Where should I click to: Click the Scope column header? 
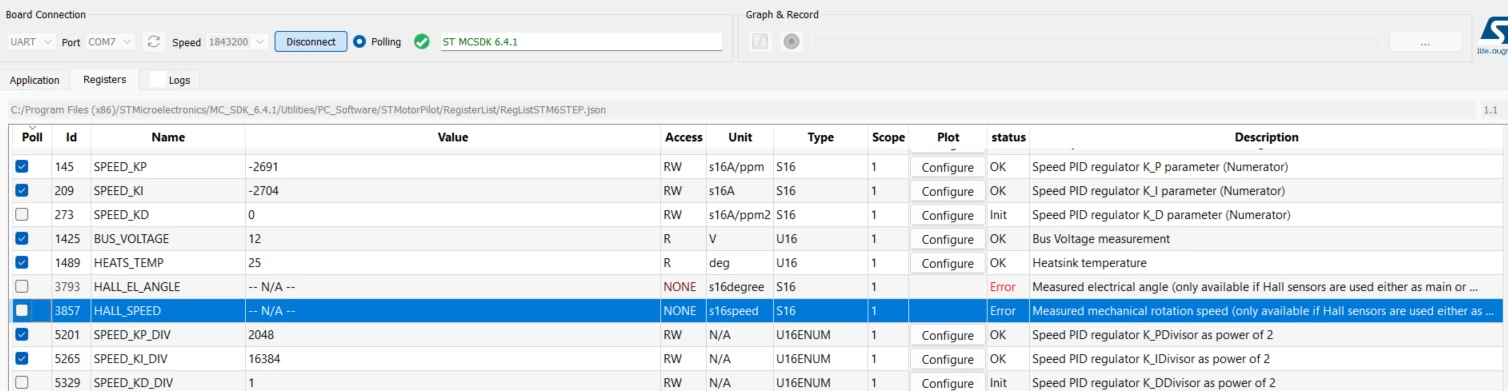[x=888, y=137]
